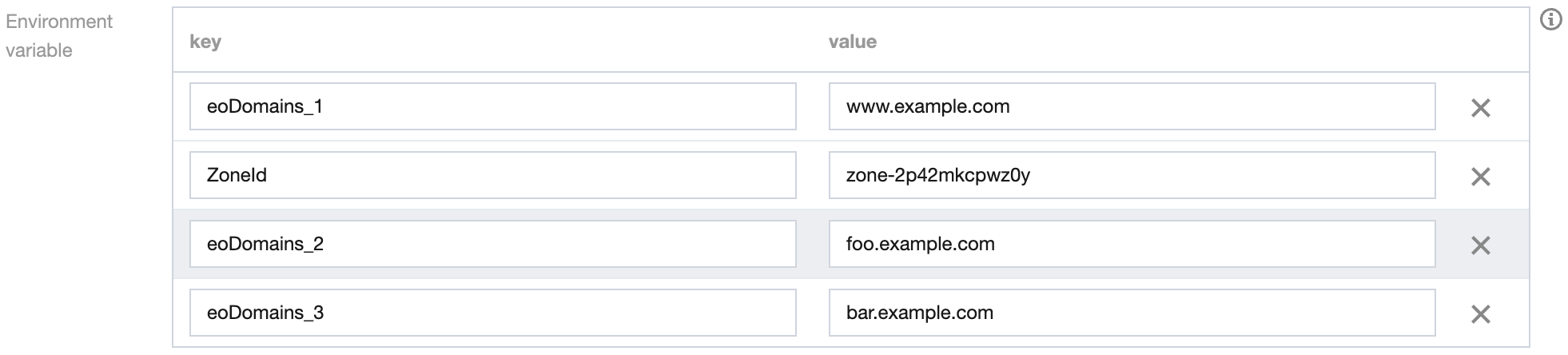Select the table row containing ZoneId
This screenshot has width=1568, height=355.
[812, 175]
